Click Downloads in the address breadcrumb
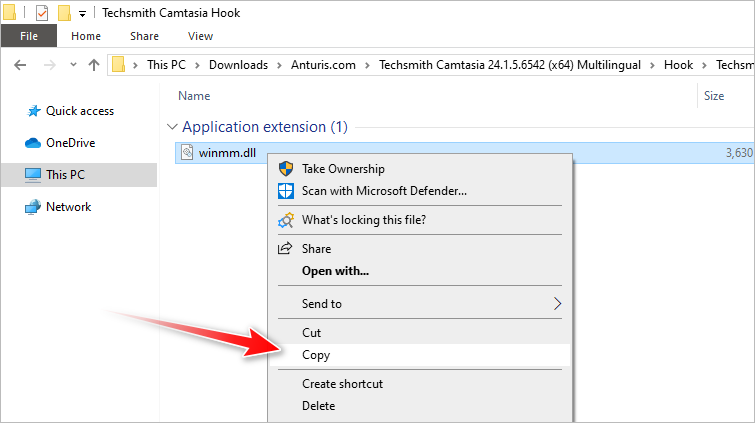This screenshot has height=423, width=755. (238, 65)
